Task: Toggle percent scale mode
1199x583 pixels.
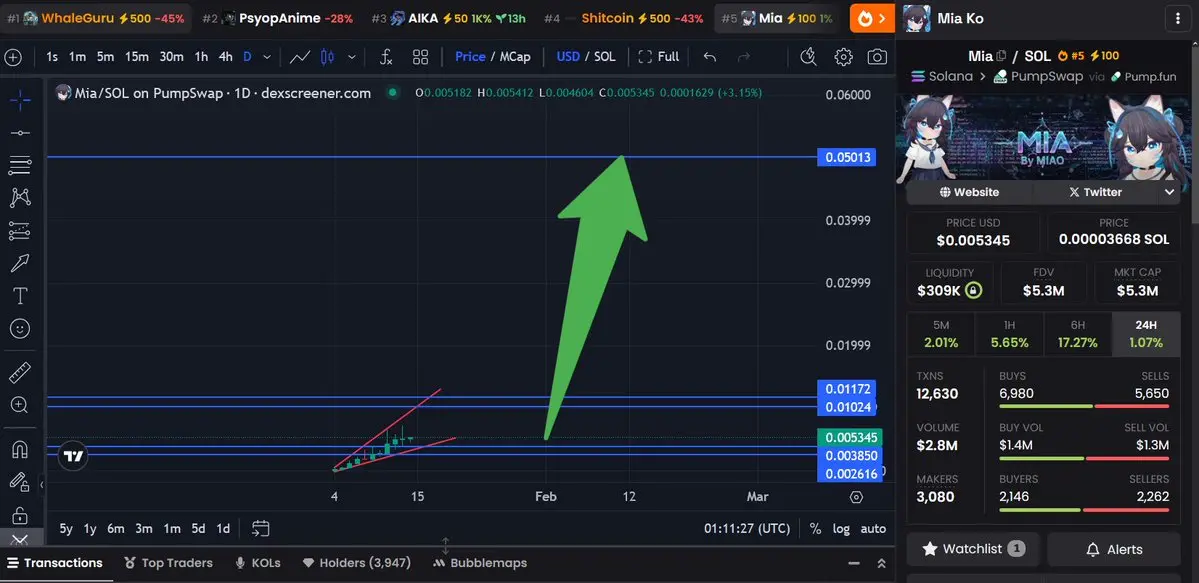Action: click(x=815, y=529)
